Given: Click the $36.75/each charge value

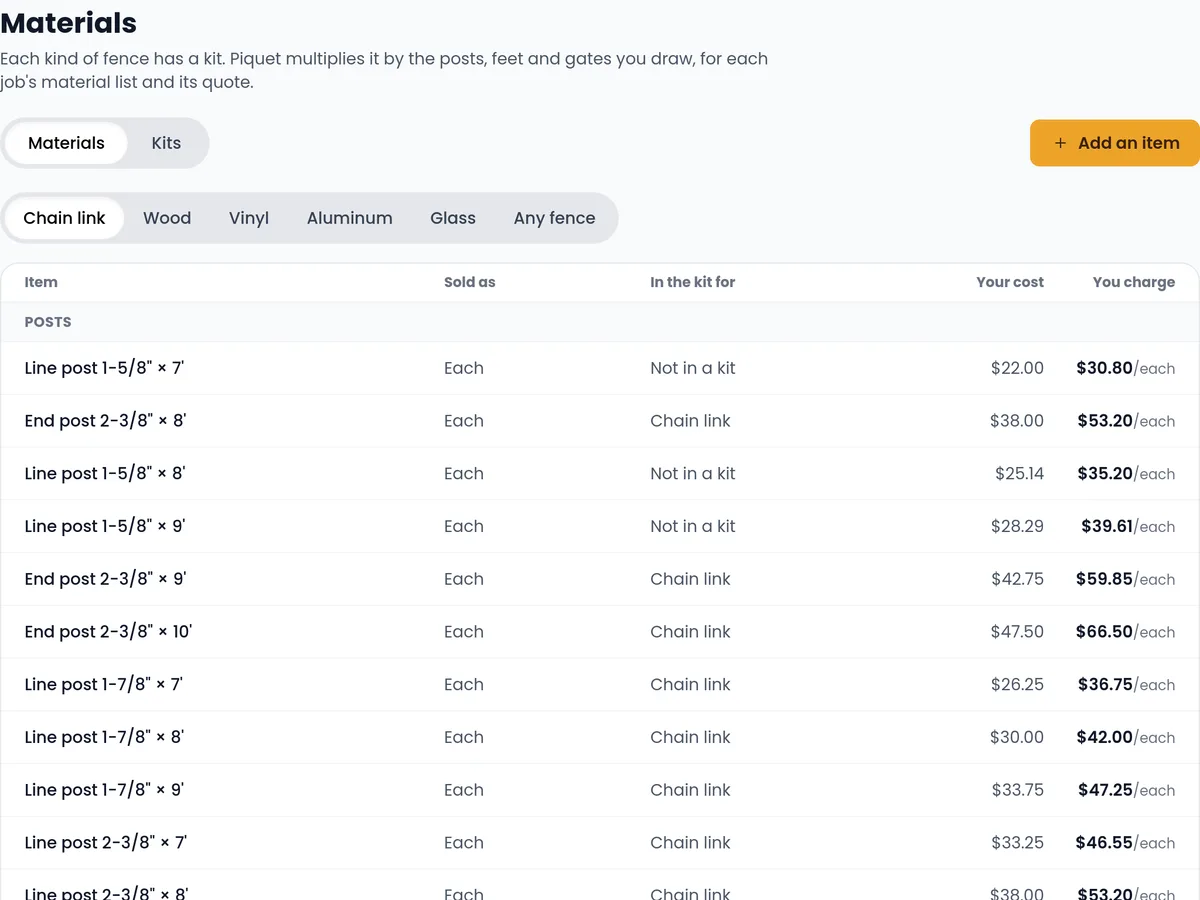Looking at the screenshot, I should (1126, 685).
